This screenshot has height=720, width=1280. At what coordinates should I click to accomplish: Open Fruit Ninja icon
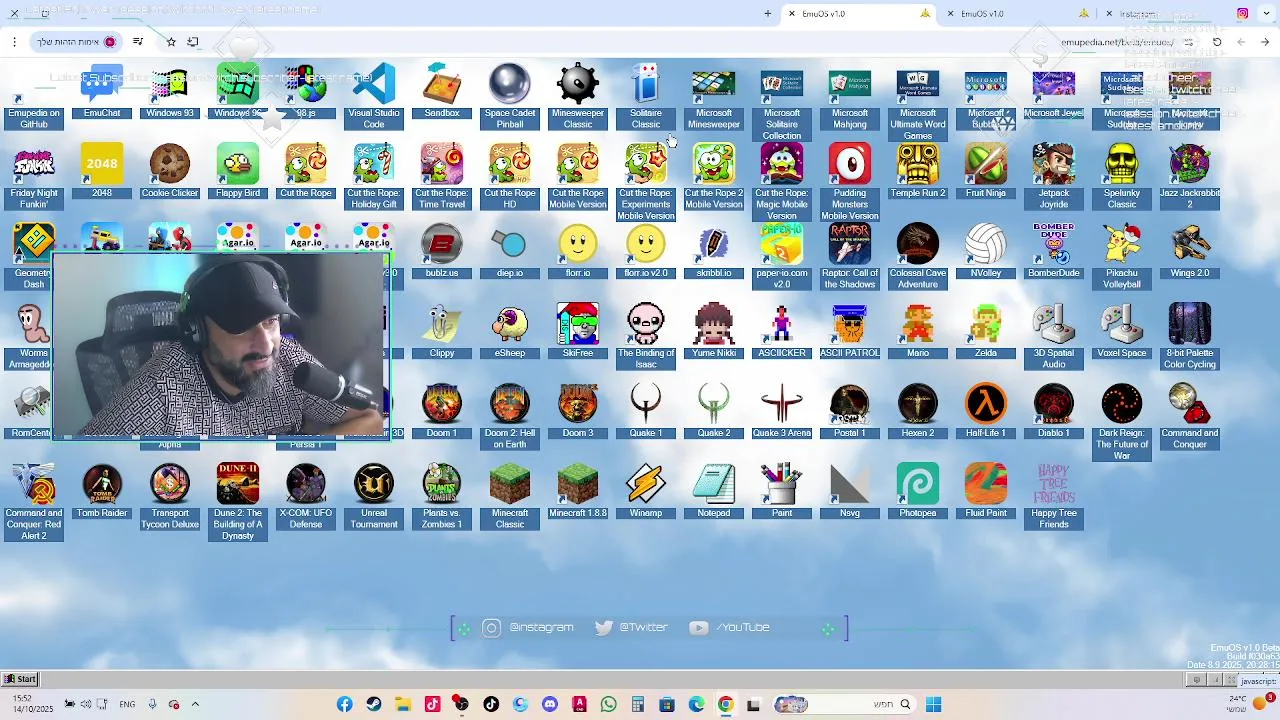pos(986,172)
